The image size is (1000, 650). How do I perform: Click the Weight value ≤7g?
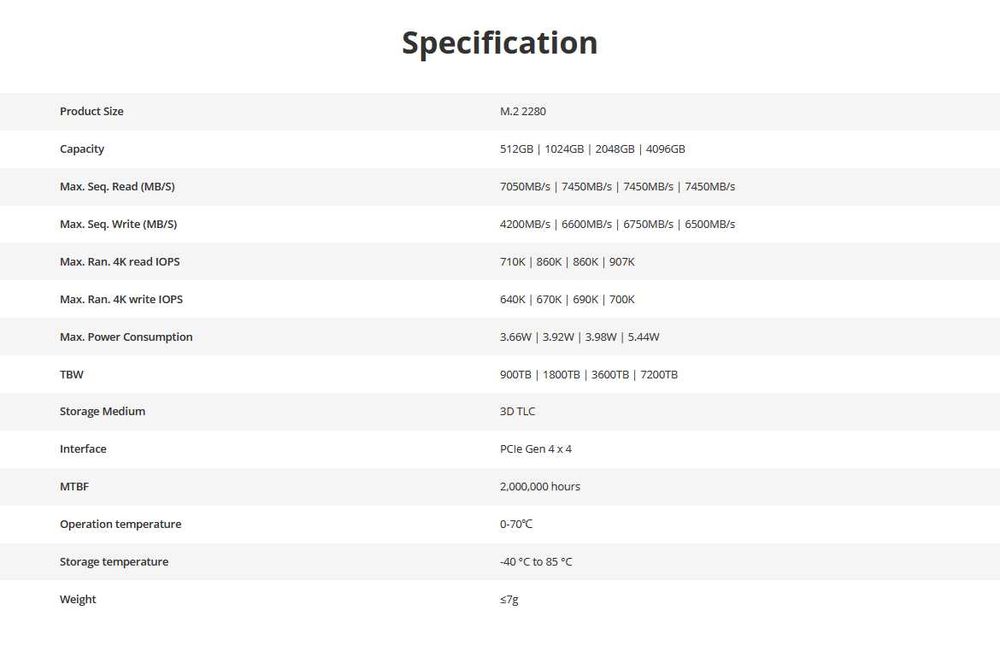click(509, 600)
